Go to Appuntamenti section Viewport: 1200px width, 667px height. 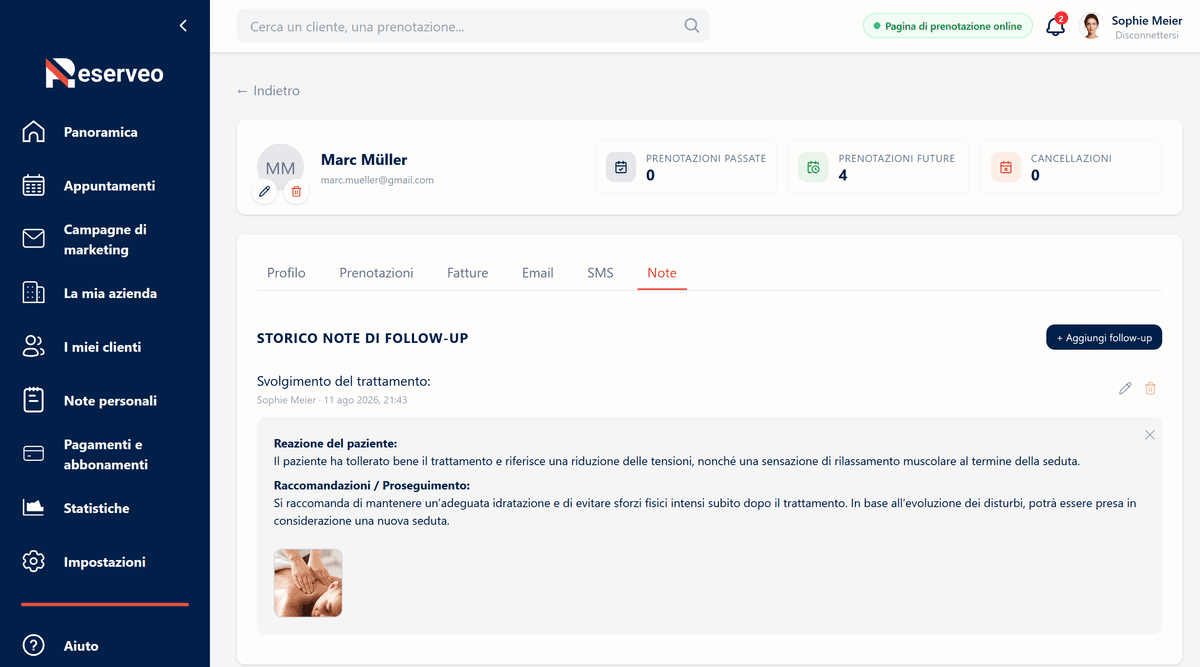coord(109,186)
